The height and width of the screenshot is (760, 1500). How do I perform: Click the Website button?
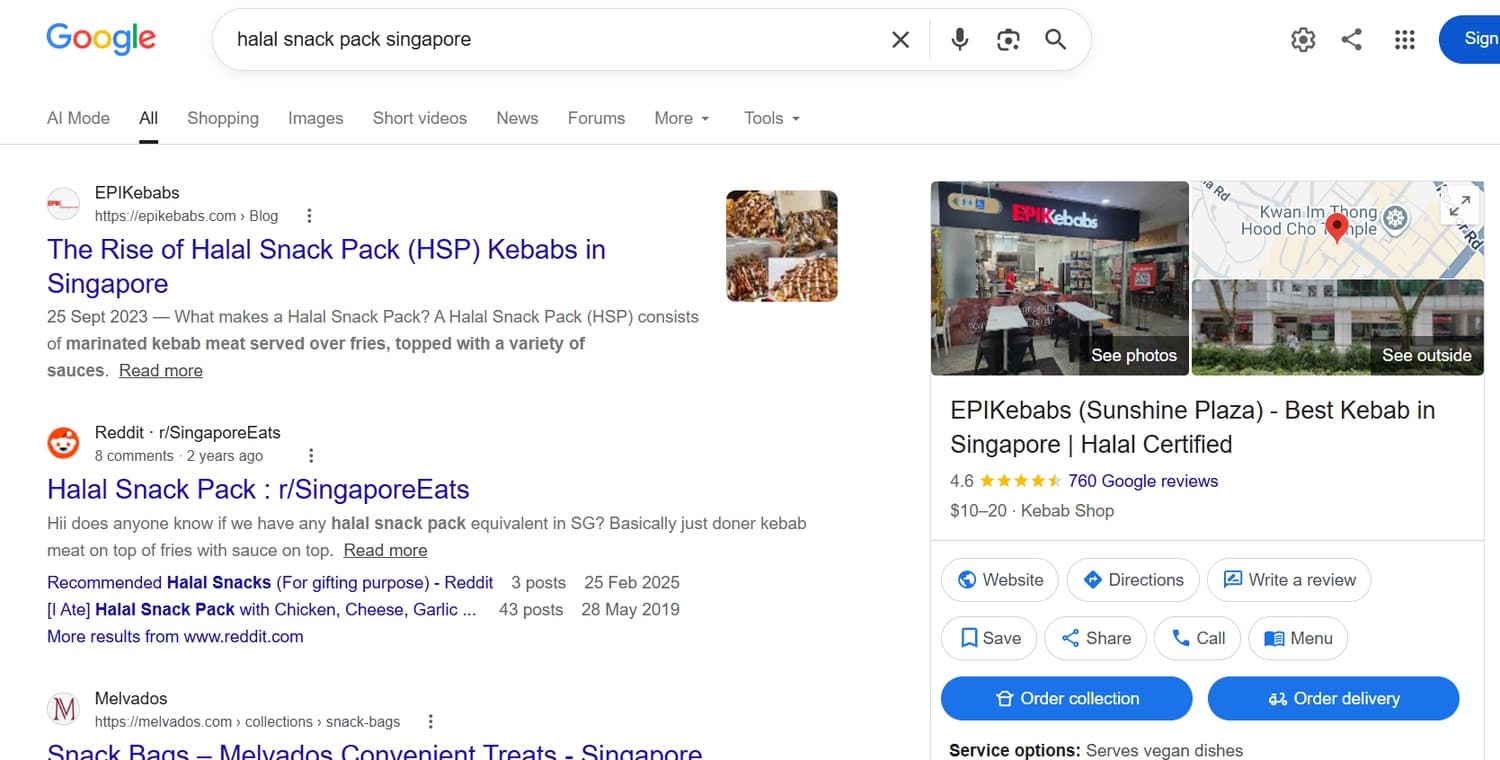pos(999,580)
